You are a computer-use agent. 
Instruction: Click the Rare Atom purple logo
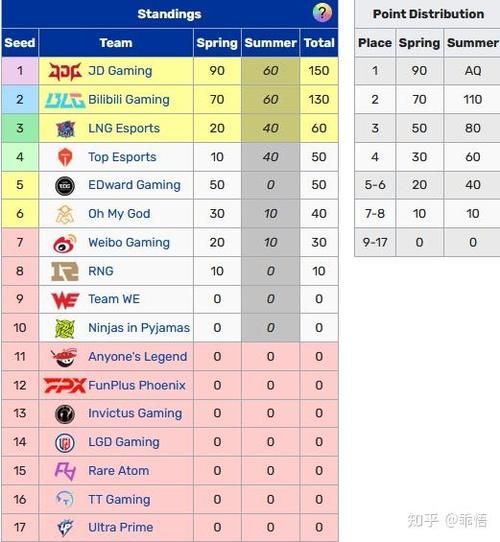[x=65, y=471]
